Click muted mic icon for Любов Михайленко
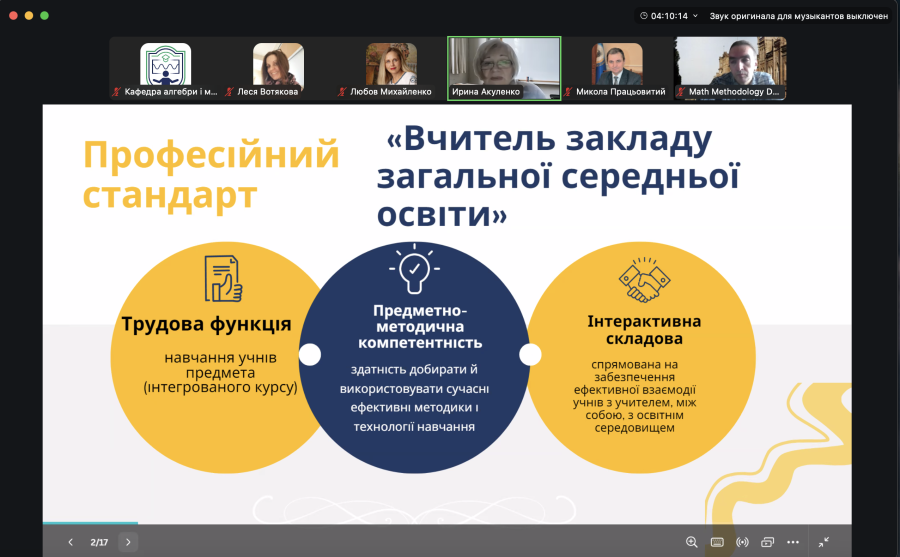The height and width of the screenshot is (557, 900). tap(343, 92)
